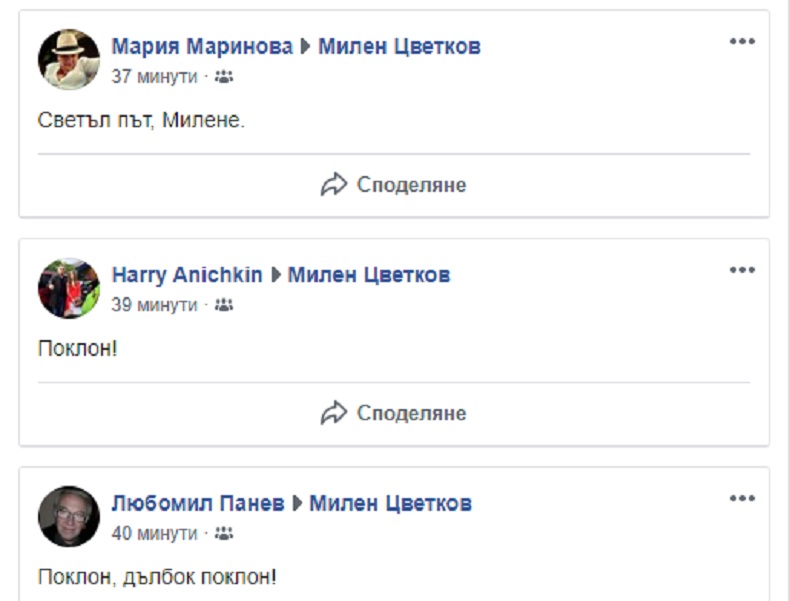Open Милен Цветков link in Любомил Панев's post
The image size is (790, 601).
click(390, 502)
